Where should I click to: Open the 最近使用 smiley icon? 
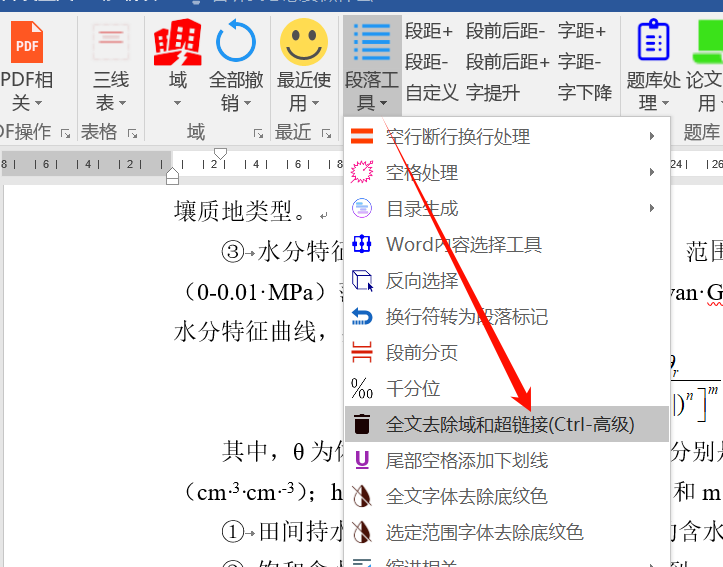click(304, 42)
